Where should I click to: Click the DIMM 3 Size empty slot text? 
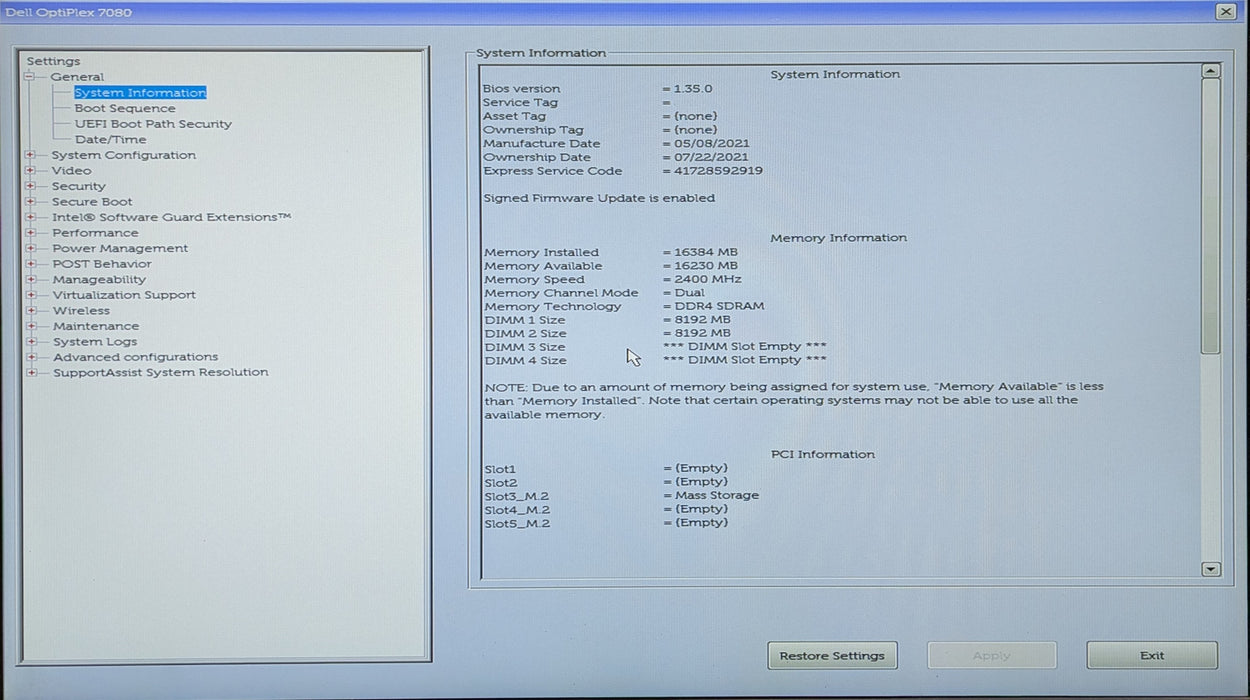click(x=745, y=346)
